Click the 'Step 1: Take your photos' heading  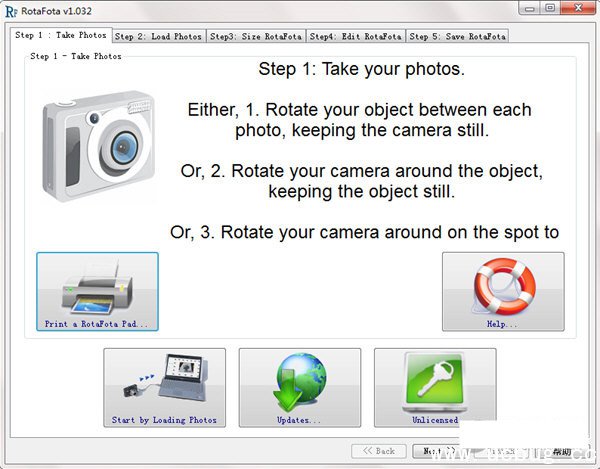point(361,70)
